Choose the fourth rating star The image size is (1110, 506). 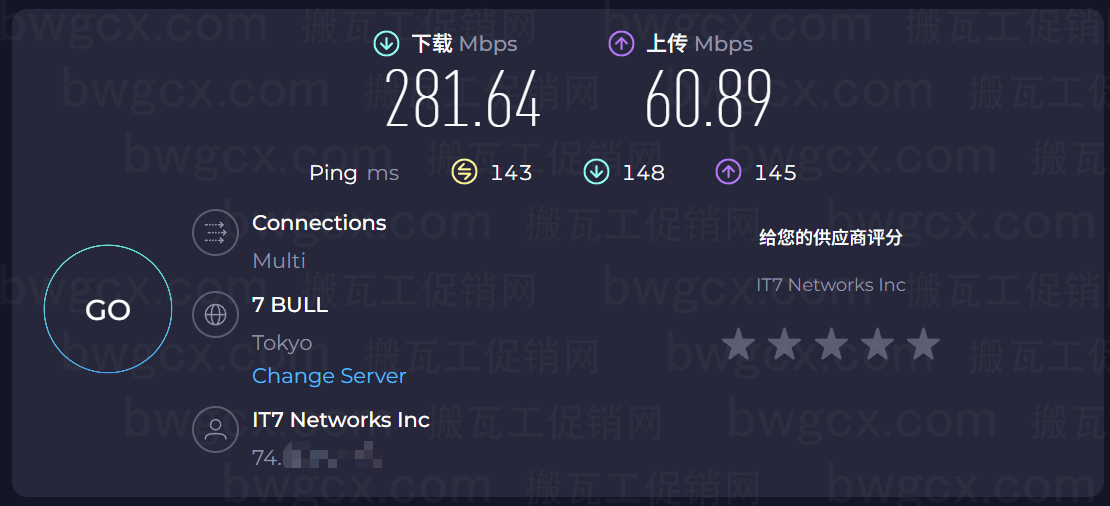(x=876, y=344)
